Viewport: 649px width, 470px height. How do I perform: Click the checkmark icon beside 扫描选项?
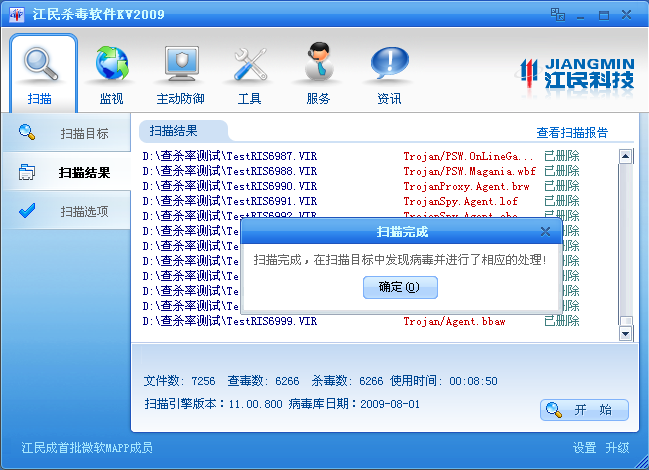pyautogui.click(x=27, y=211)
